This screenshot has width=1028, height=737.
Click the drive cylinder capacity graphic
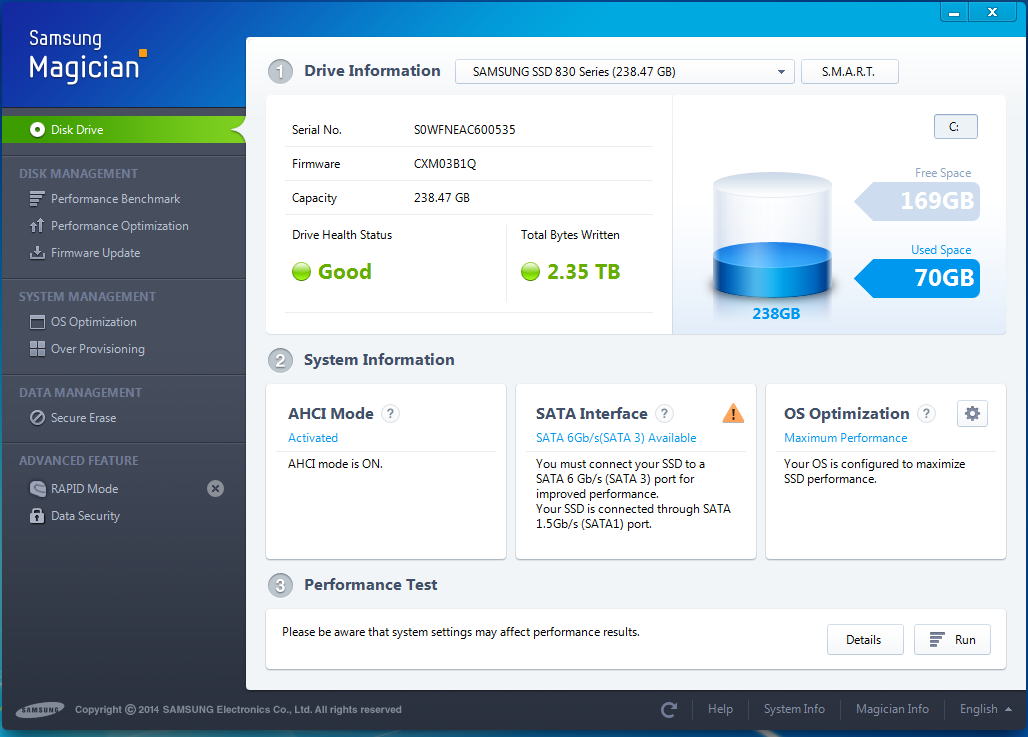coord(772,236)
